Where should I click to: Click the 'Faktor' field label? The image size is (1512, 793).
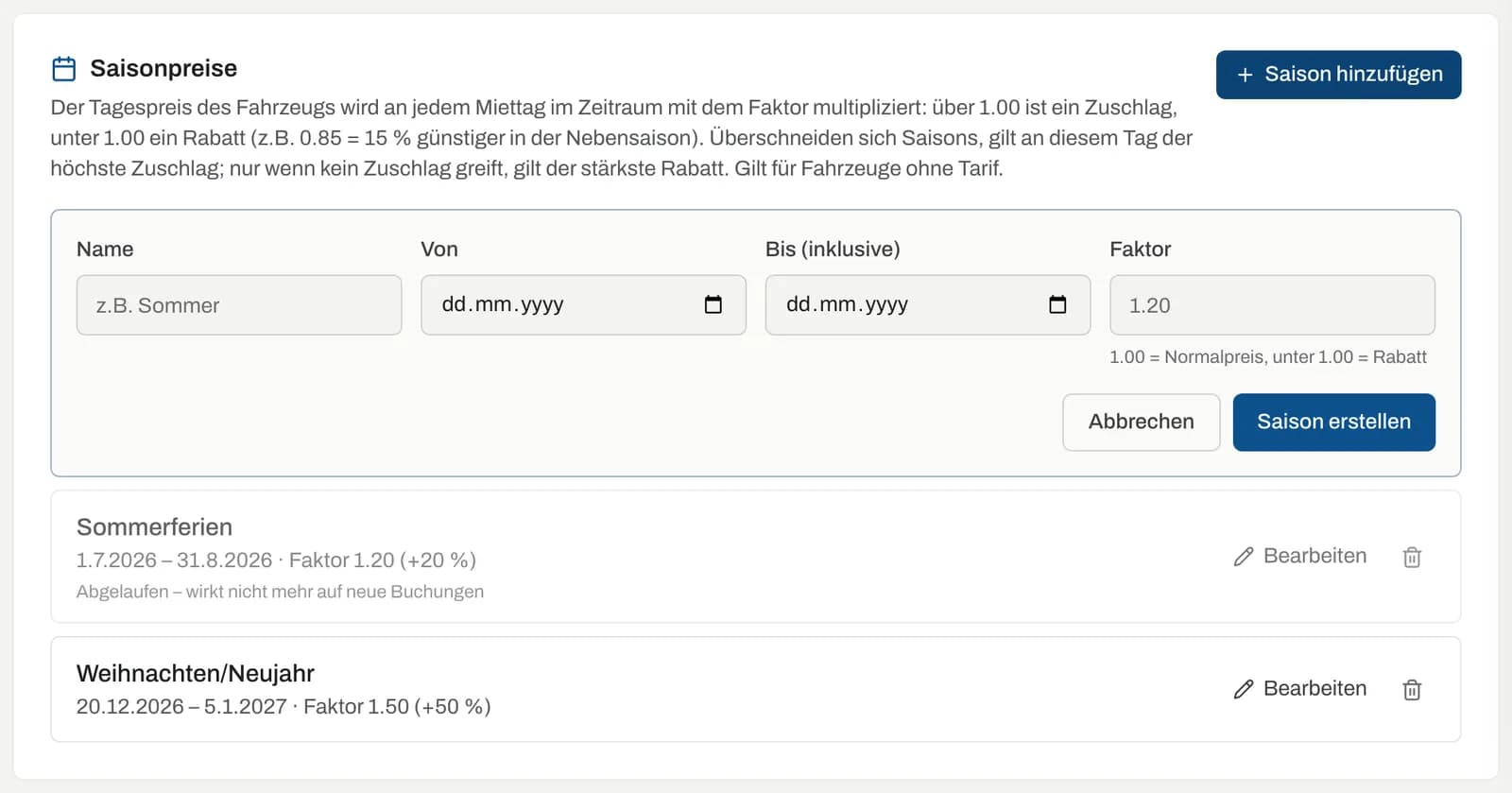pyautogui.click(x=1140, y=249)
